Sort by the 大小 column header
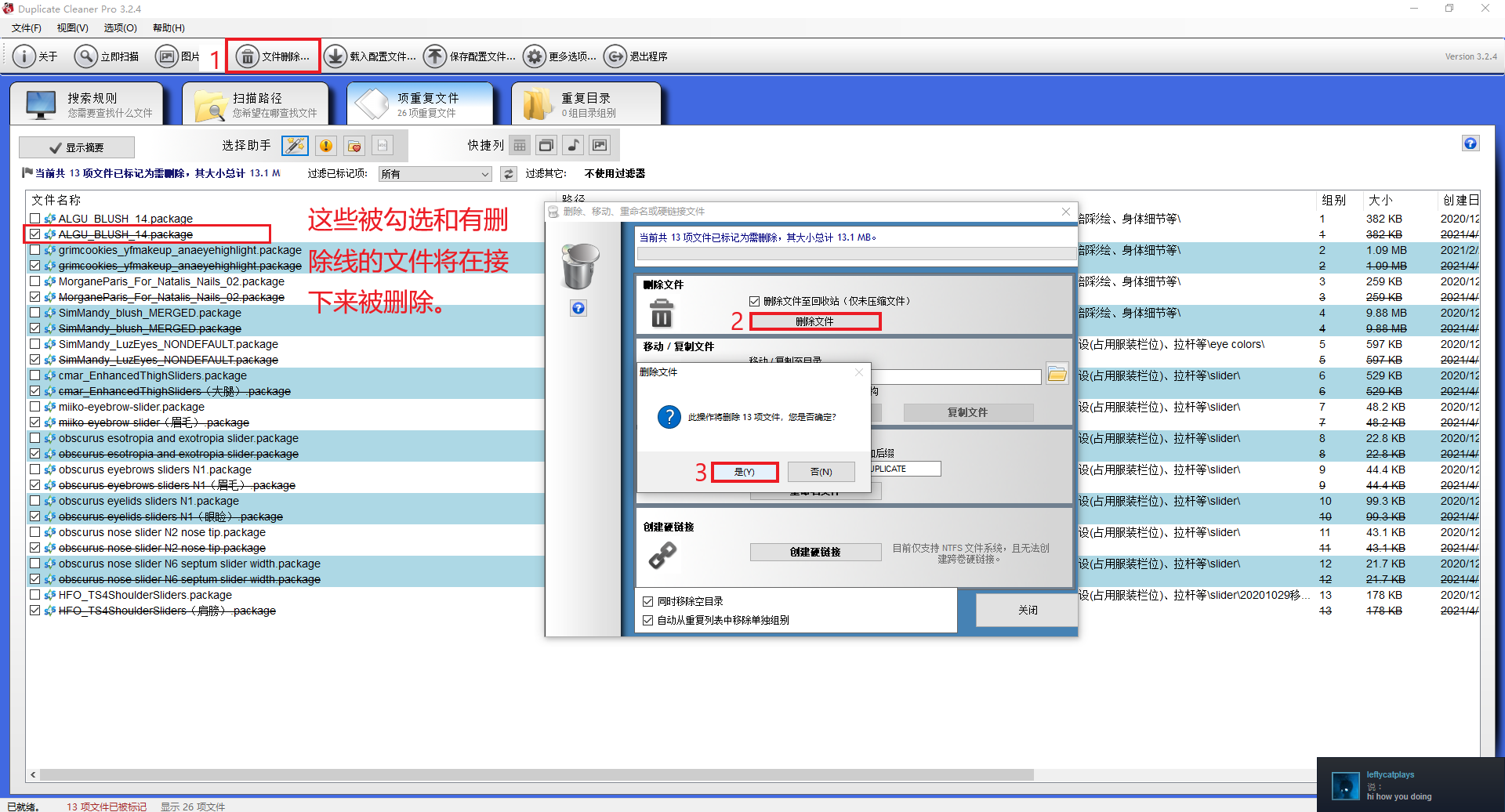Viewport: 1505px width, 812px height. pyautogui.click(x=1380, y=200)
